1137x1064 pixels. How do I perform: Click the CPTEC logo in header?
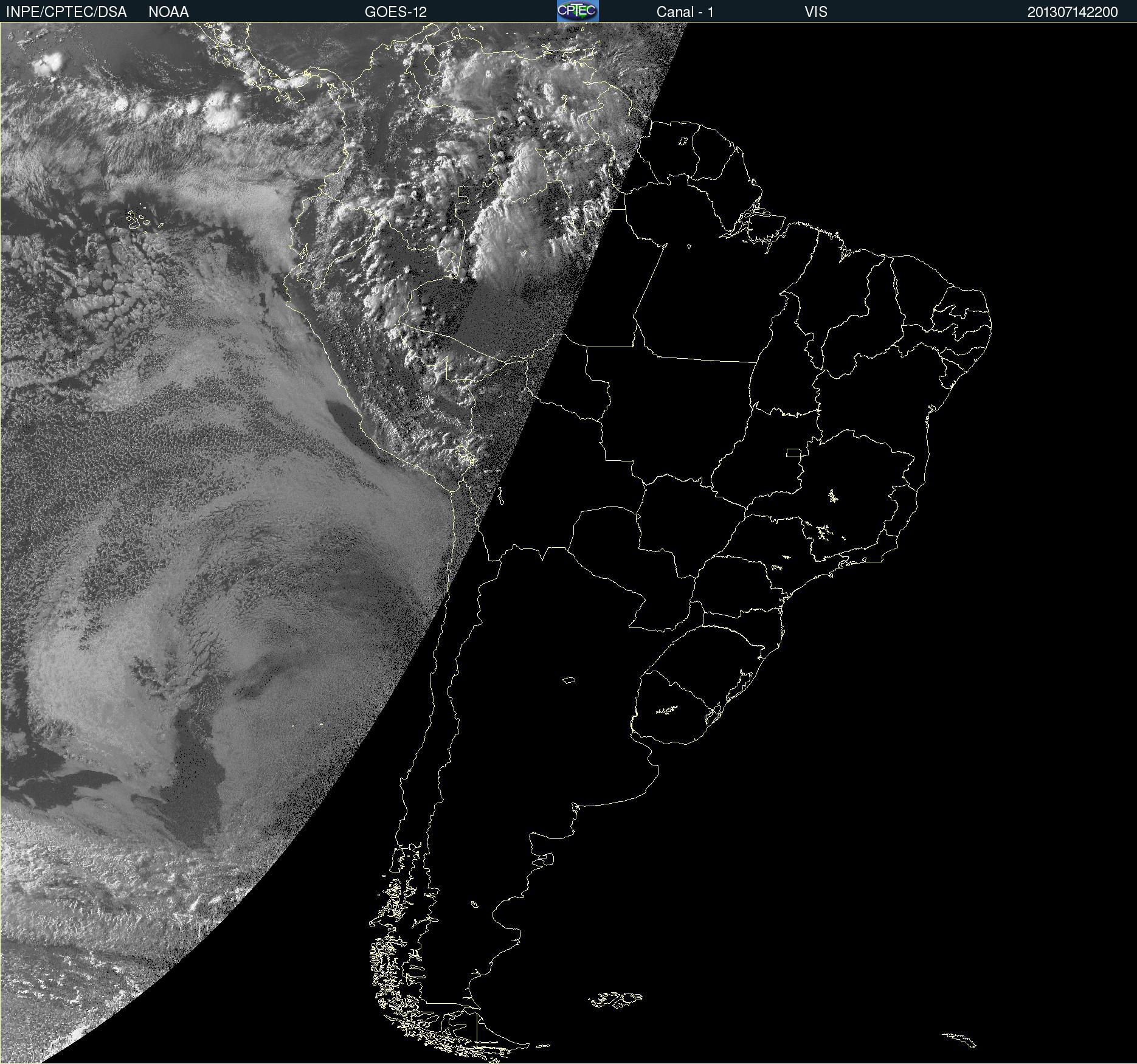578,11
